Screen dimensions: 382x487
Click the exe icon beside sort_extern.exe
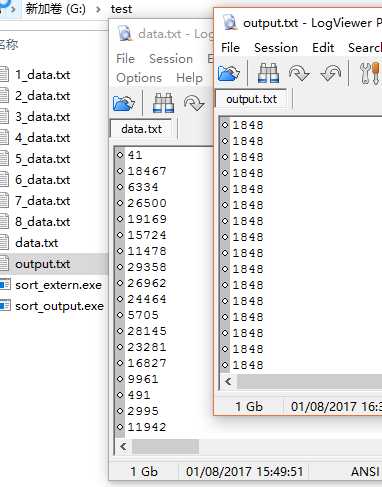pos(5,285)
